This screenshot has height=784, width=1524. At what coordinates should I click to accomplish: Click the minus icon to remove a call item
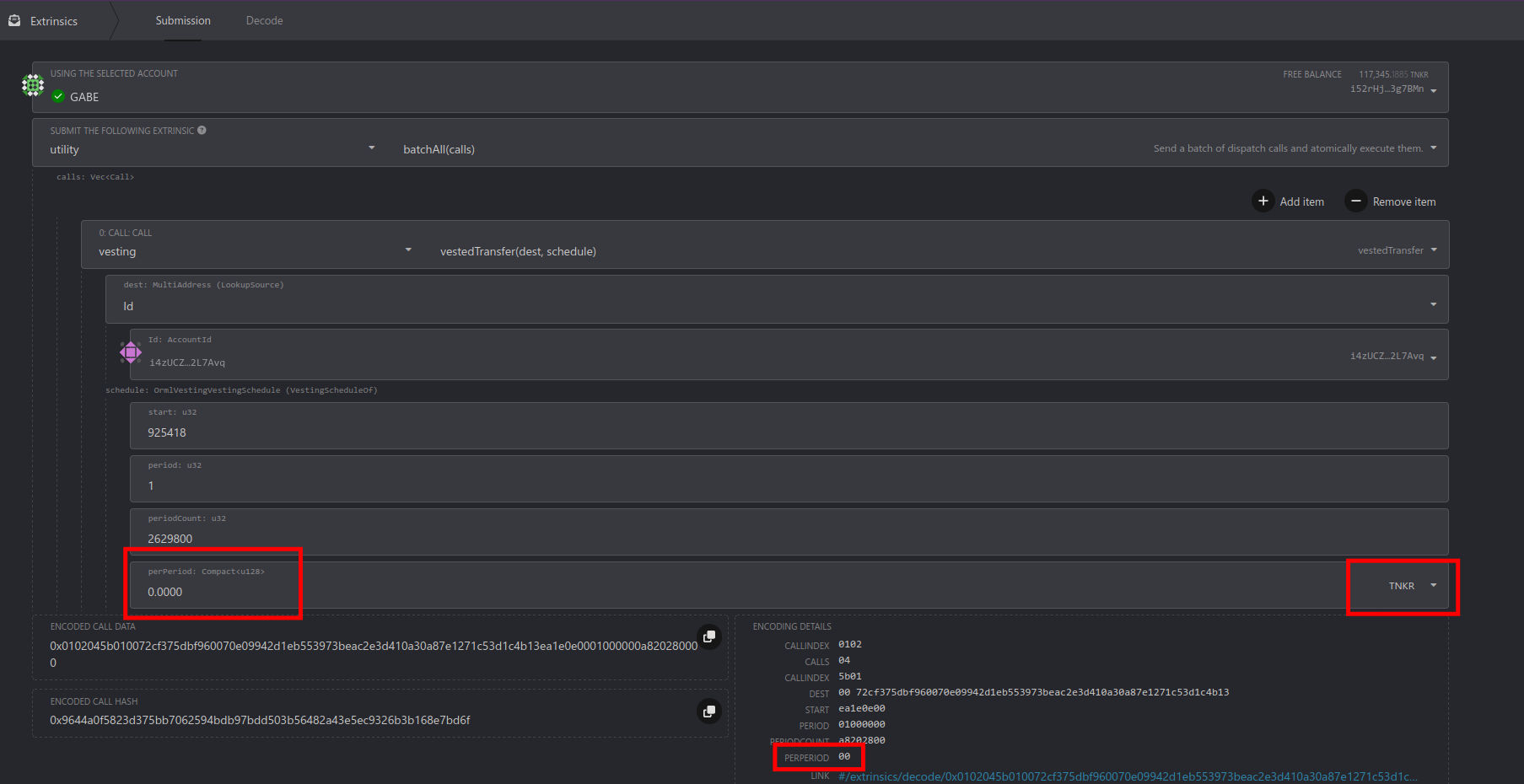click(x=1355, y=201)
